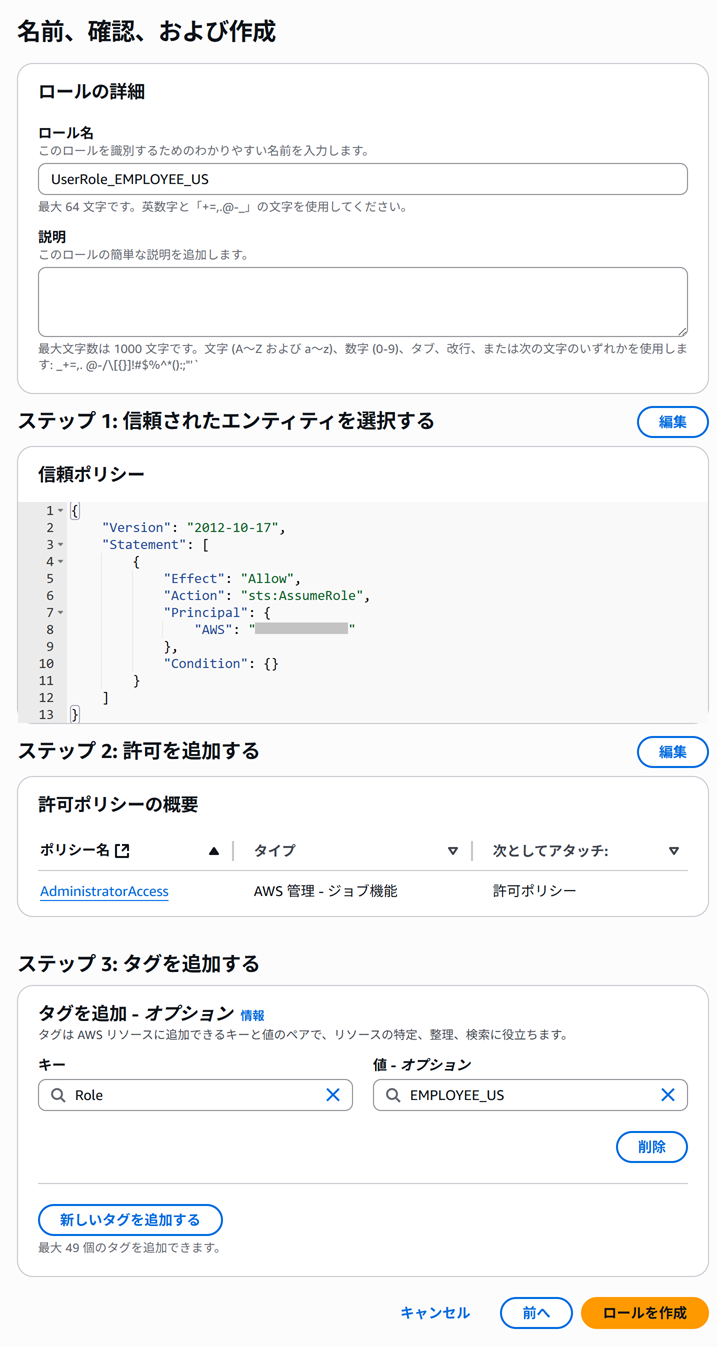Collapse the Principal fold arrow on line 7
This screenshot has width=718, height=1347.
(x=60, y=613)
